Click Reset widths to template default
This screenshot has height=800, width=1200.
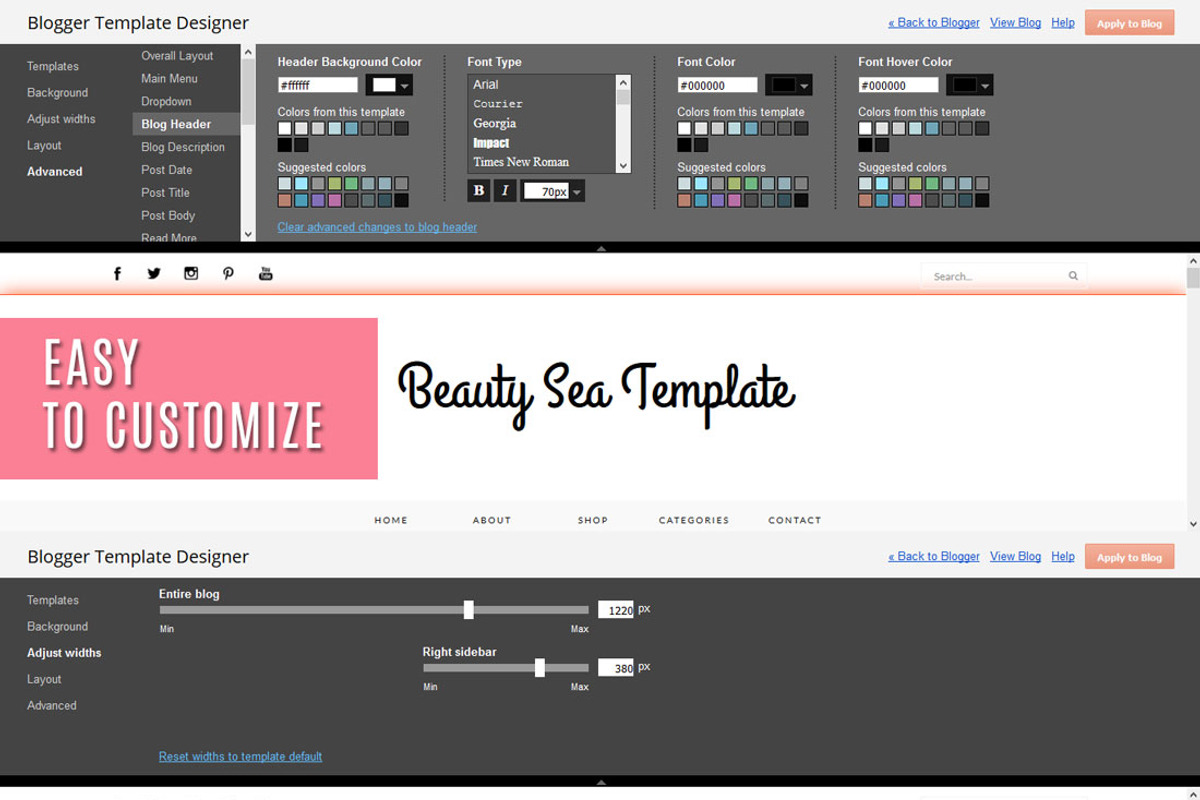click(x=240, y=757)
